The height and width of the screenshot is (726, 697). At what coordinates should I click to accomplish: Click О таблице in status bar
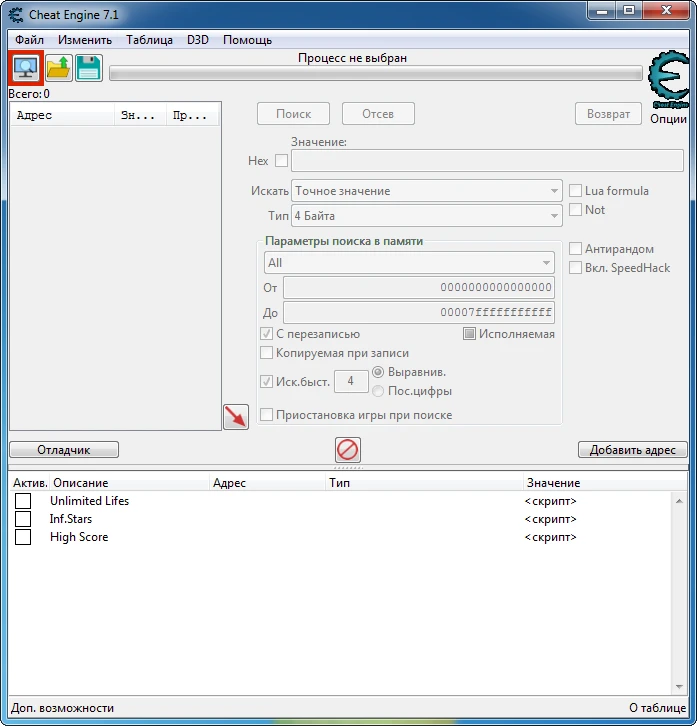(x=658, y=708)
